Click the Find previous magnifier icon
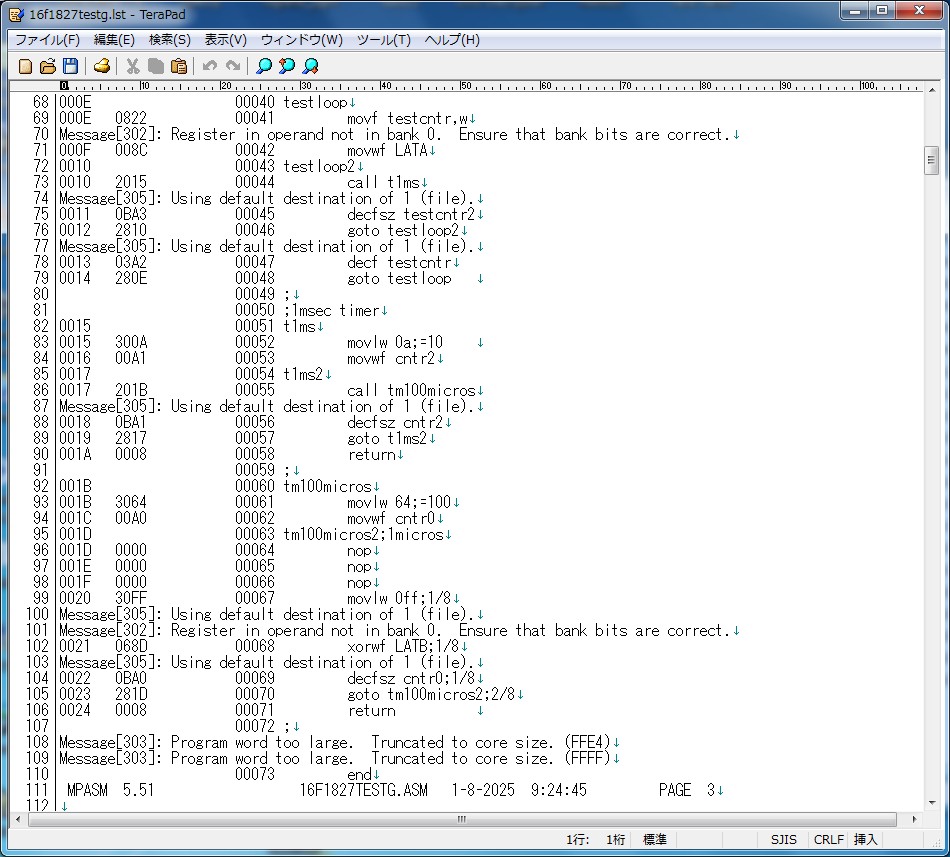The width and height of the screenshot is (950, 857). [x=287, y=66]
